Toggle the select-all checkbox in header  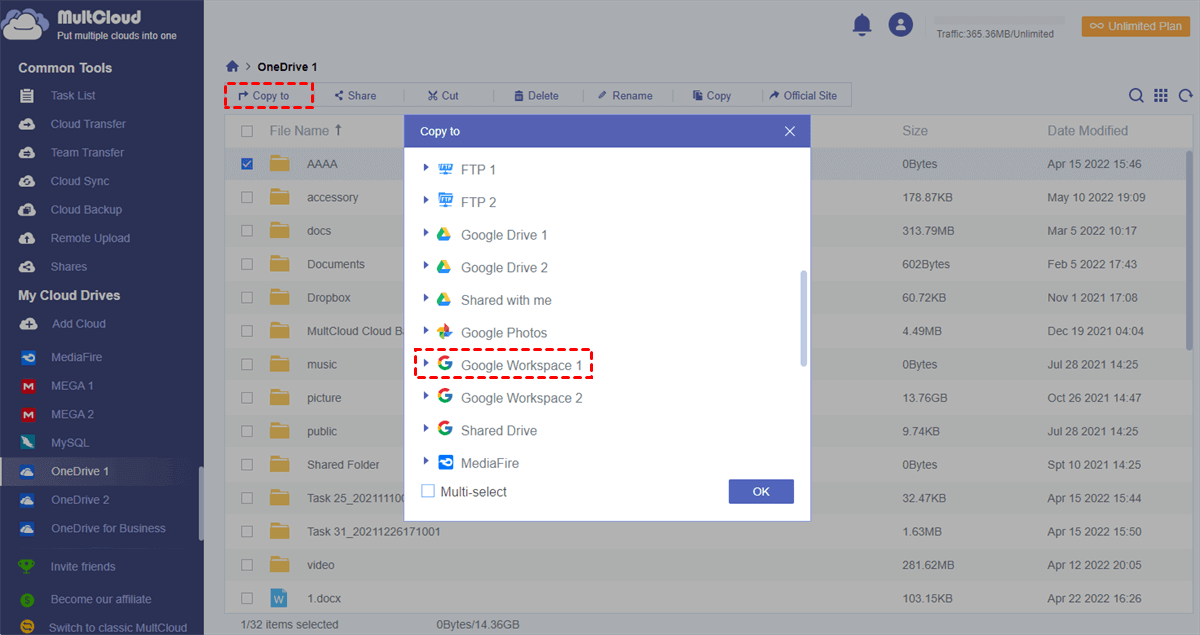coord(247,131)
